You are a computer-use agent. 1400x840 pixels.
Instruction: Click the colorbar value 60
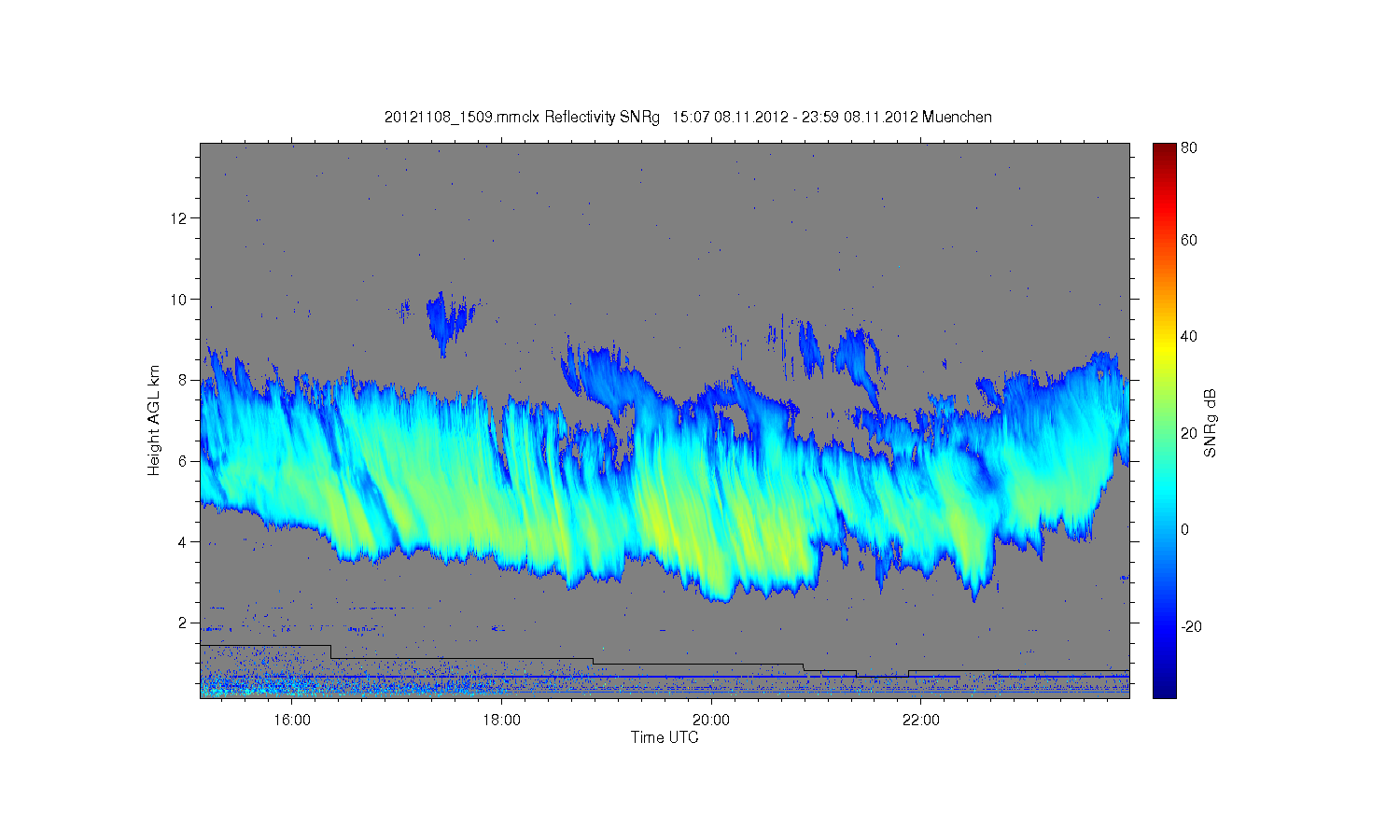point(1189,241)
